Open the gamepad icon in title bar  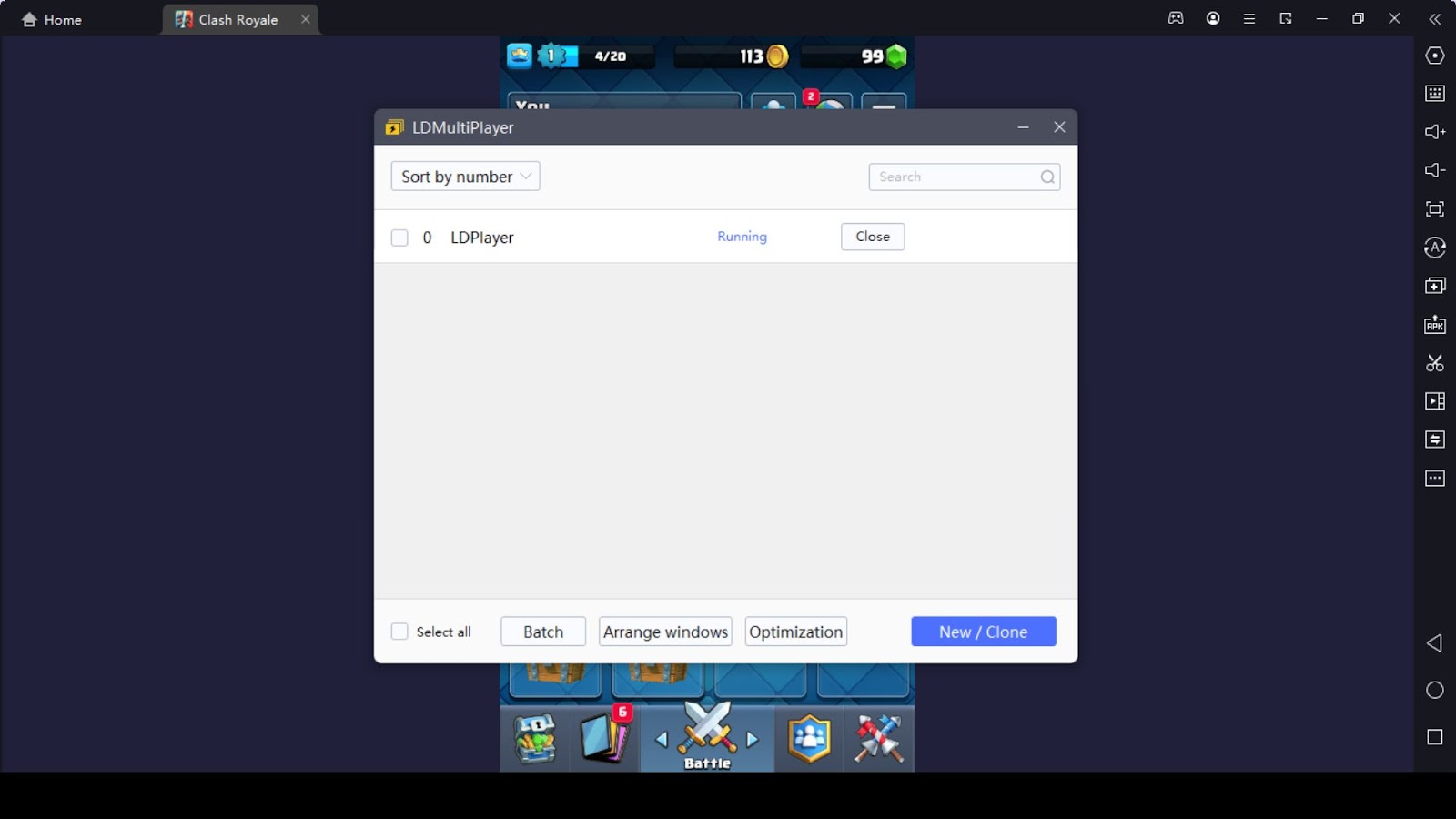pos(1176,18)
